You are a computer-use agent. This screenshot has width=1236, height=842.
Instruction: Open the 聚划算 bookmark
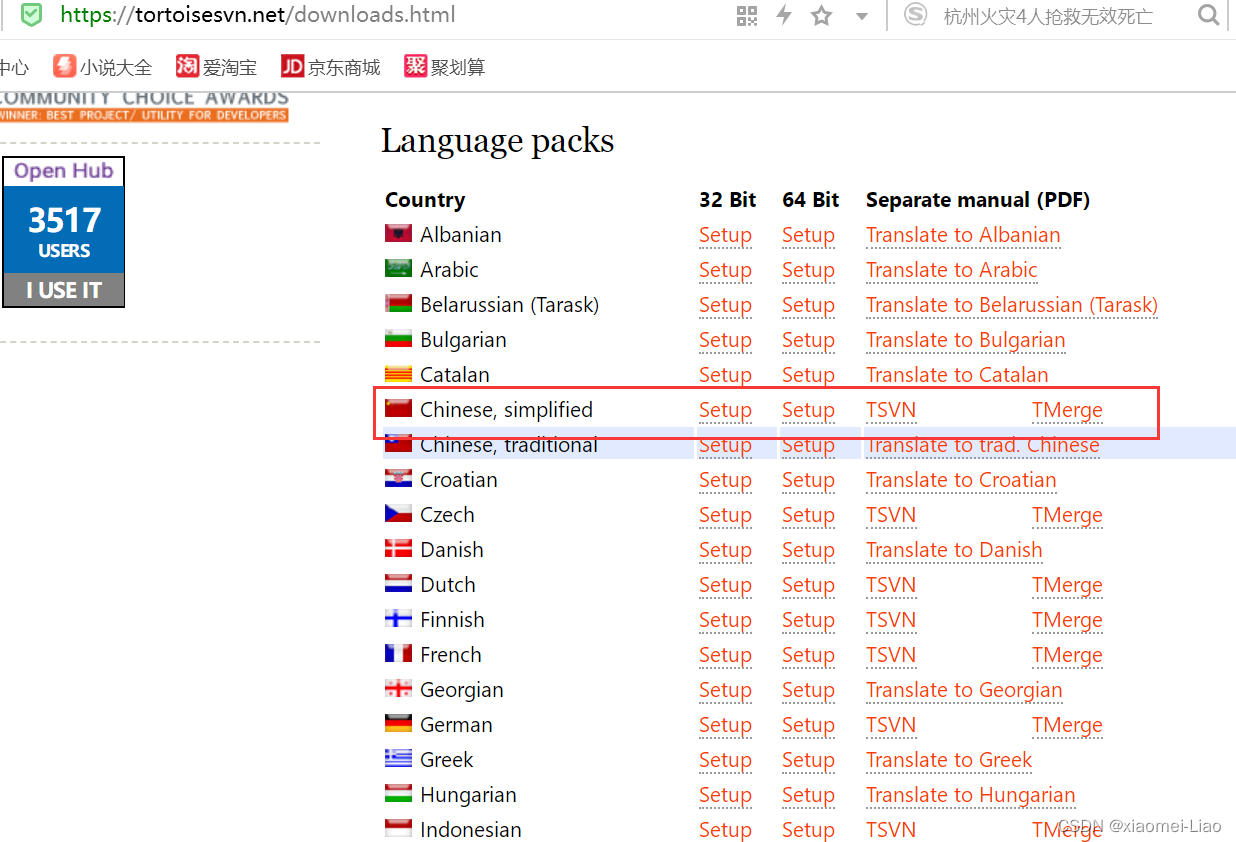point(445,67)
